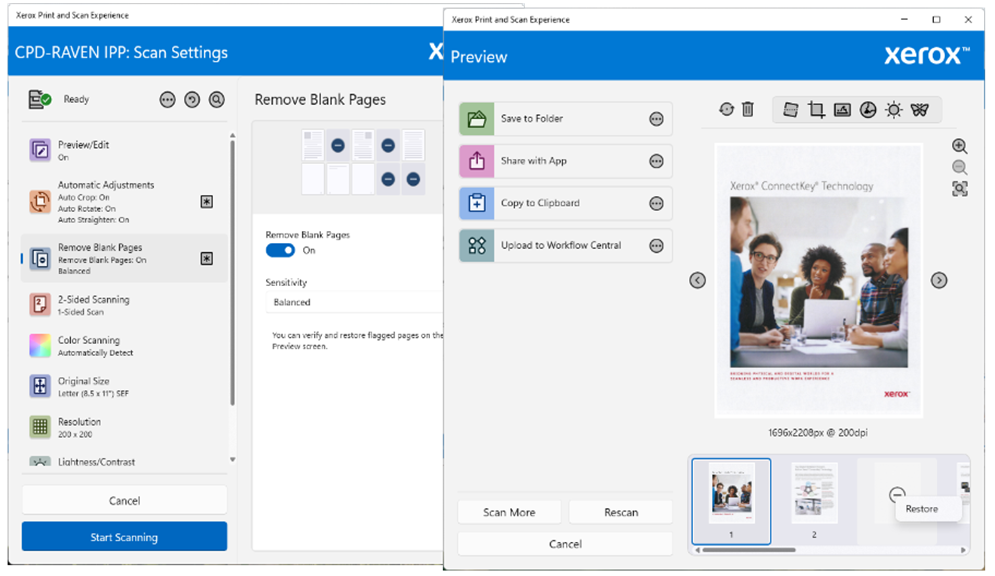This screenshot has width=995, height=576.
Task: Click the search magnifier icon in Scan Settings
Action: [216, 100]
